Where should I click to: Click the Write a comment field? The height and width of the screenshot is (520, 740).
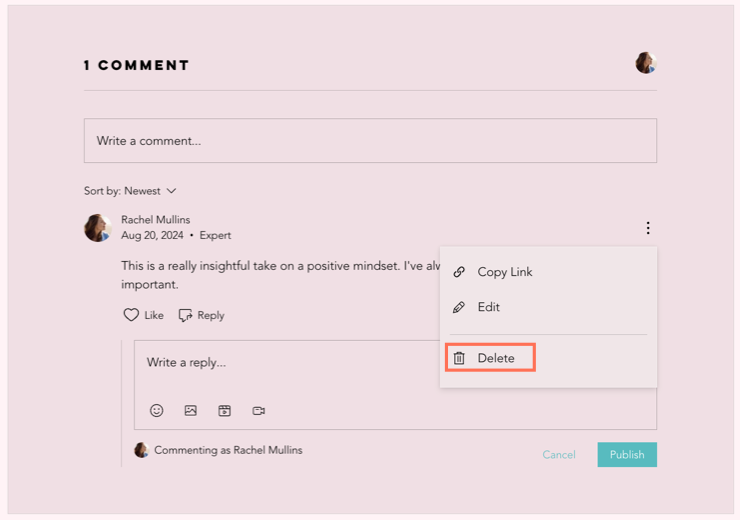click(370, 141)
